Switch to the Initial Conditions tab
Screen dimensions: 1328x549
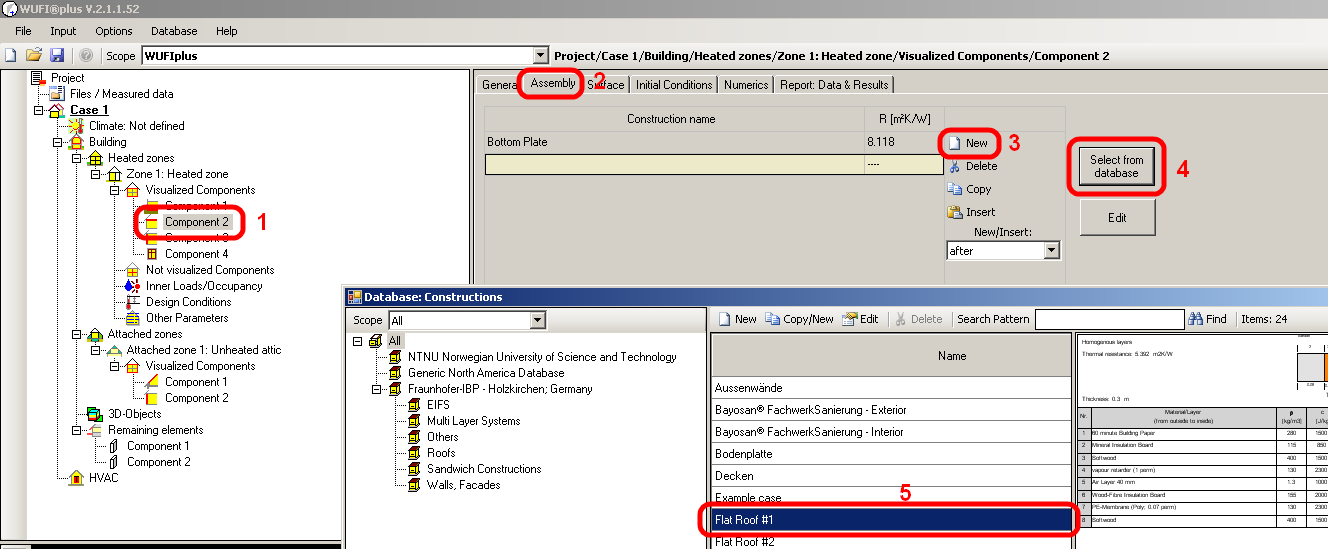674,85
